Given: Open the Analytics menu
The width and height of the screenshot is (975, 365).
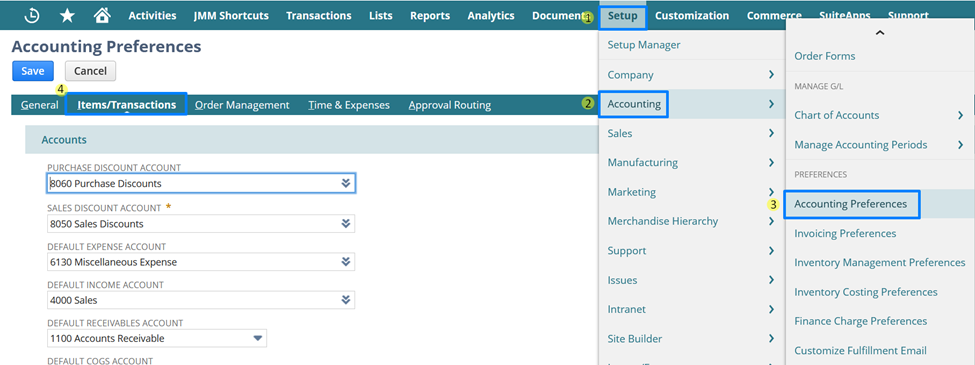Looking at the screenshot, I should pos(491,16).
